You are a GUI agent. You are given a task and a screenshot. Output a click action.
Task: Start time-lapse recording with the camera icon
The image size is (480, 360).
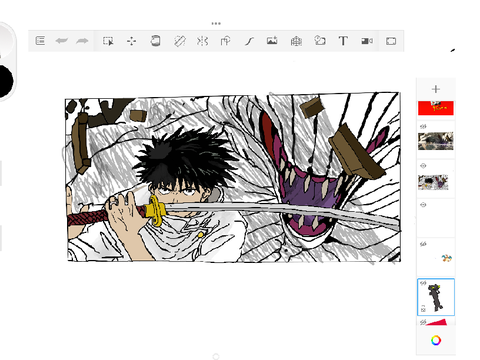click(x=367, y=41)
